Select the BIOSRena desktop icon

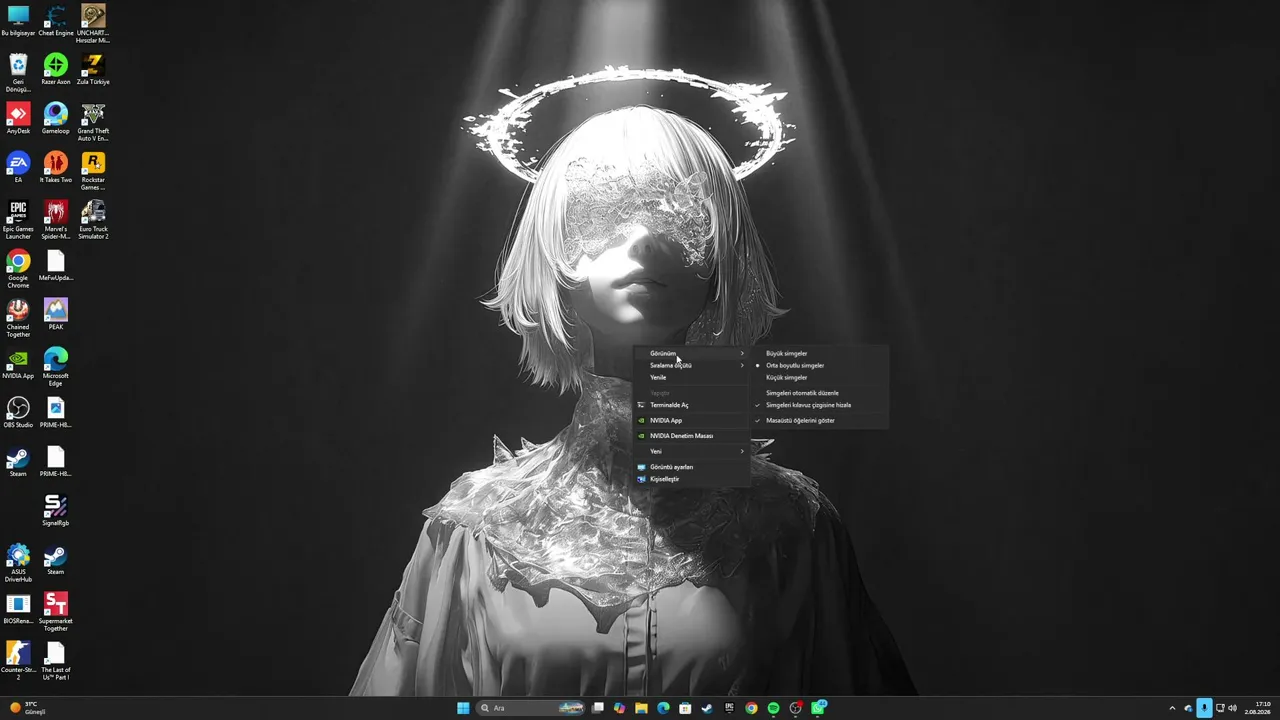point(18,608)
